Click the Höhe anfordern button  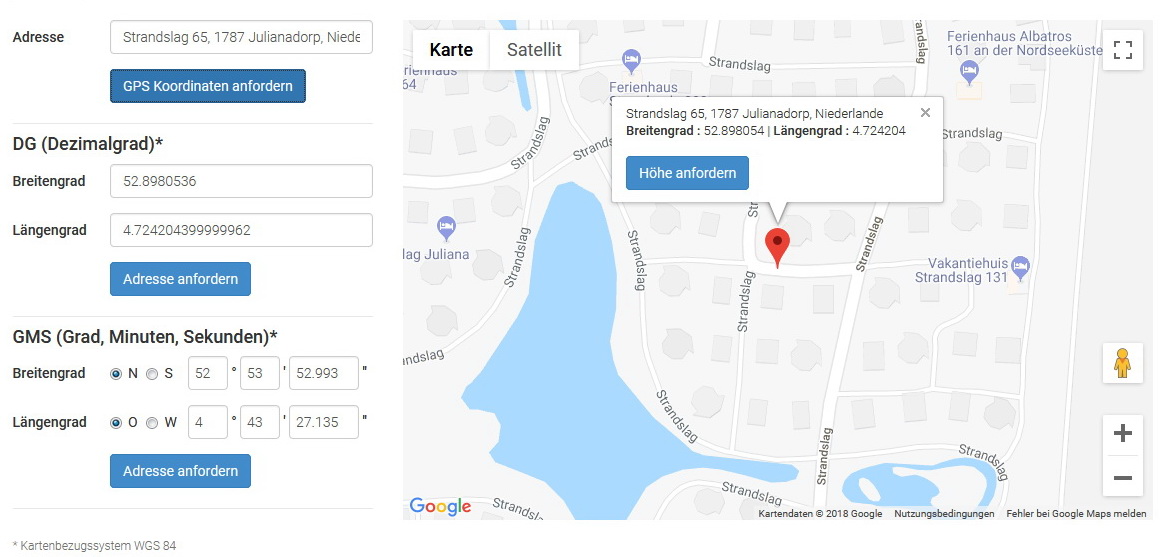(687, 173)
